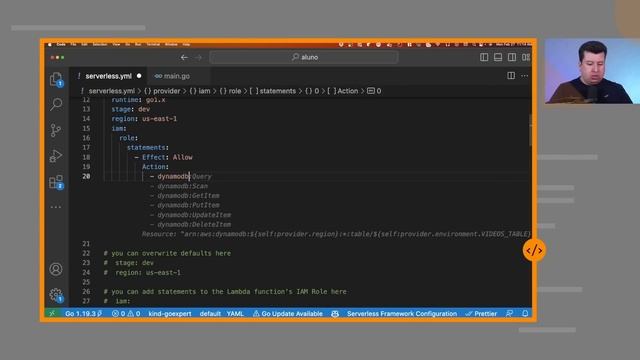This screenshot has height=360, width=640.
Task: Open the Search view in activity bar
Action: (56, 104)
